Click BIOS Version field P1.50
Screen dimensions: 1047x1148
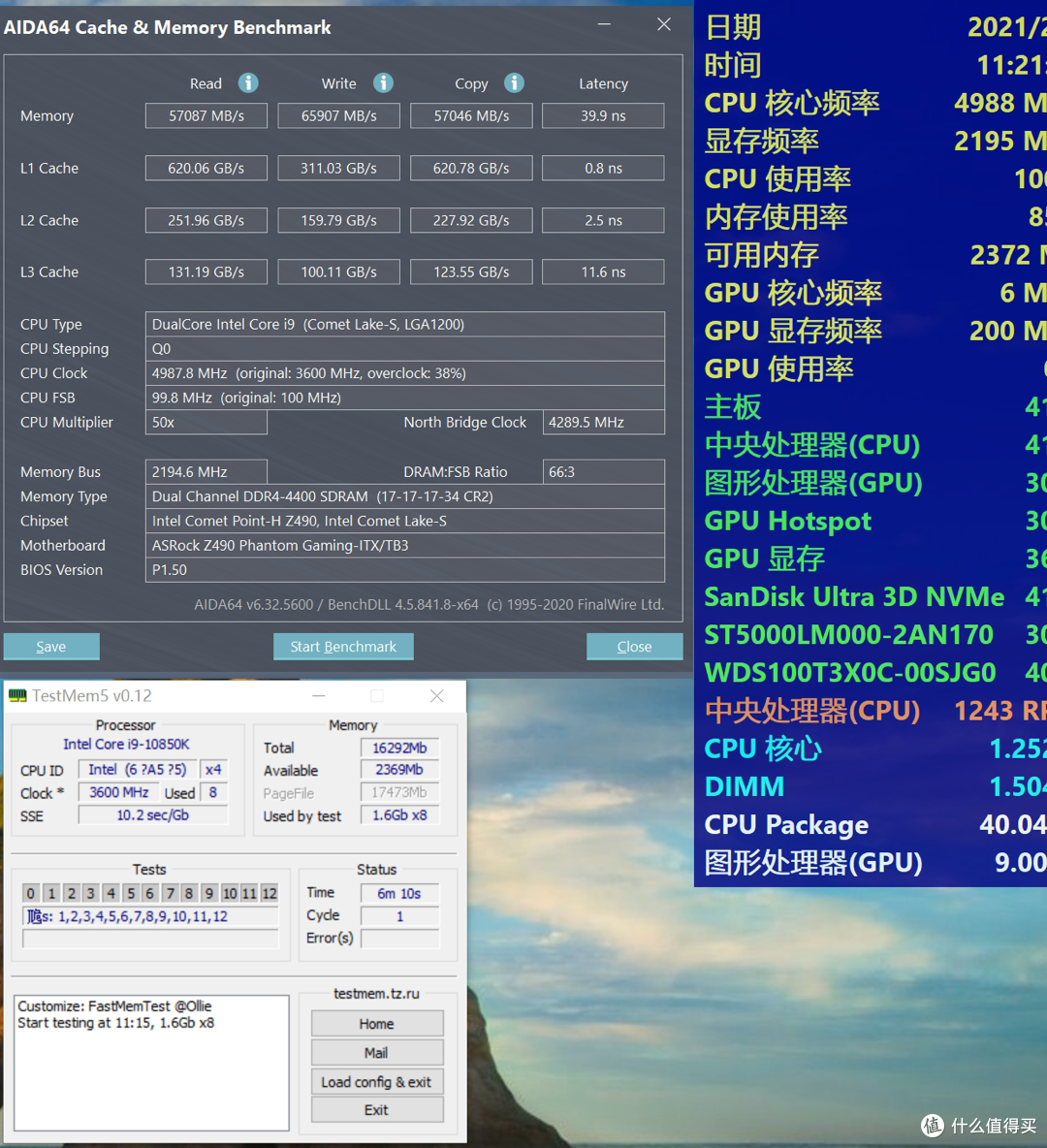coord(405,569)
